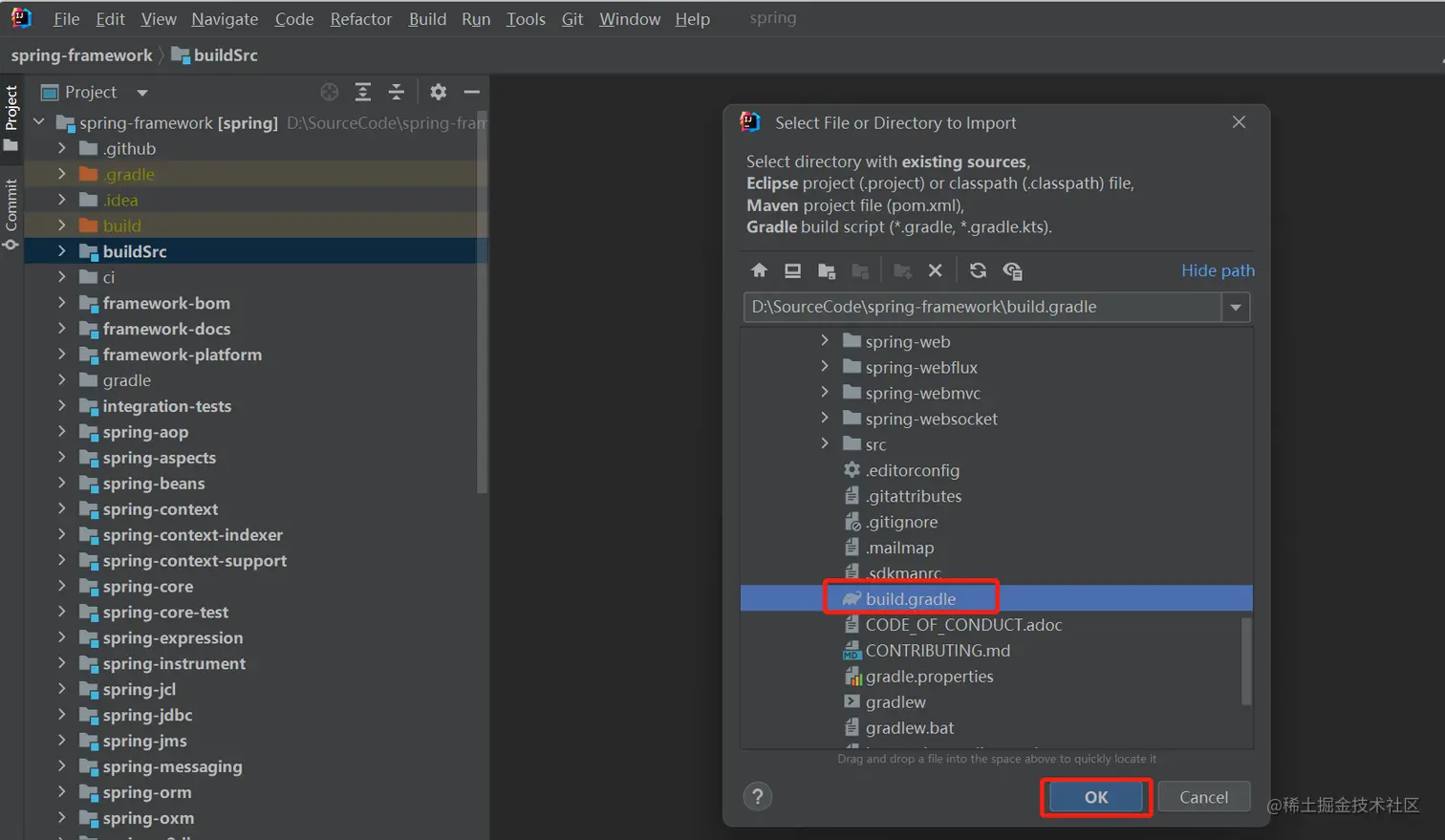Toggle show hidden files icon

pos(1012,270)
